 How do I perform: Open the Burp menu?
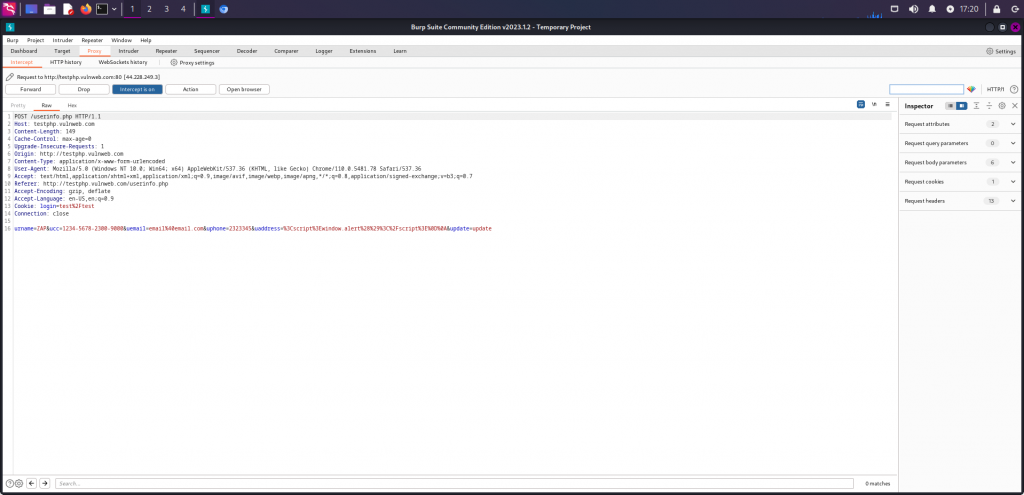pos(12,40)
